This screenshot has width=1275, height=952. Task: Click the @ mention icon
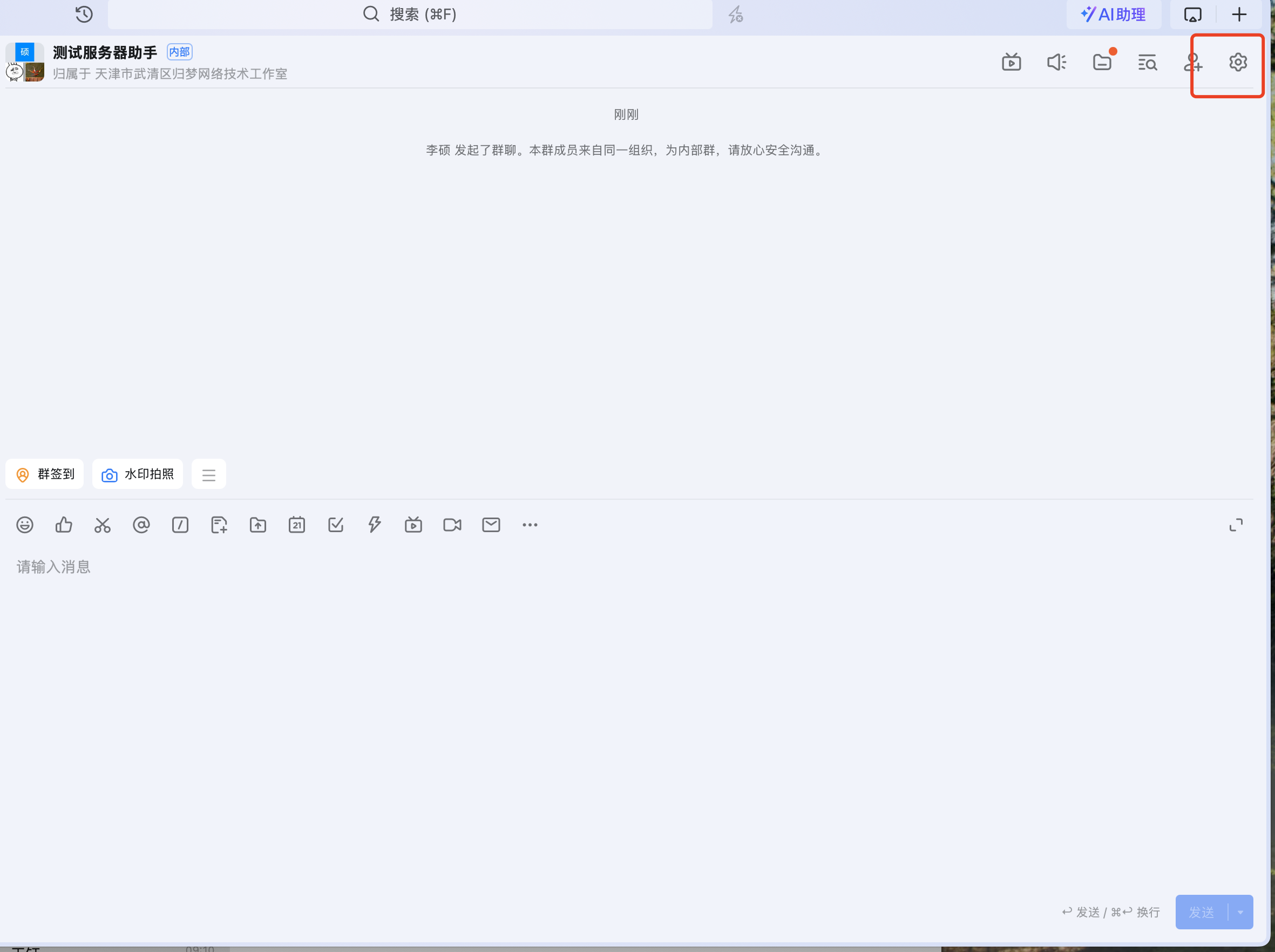tap(141, 525)
